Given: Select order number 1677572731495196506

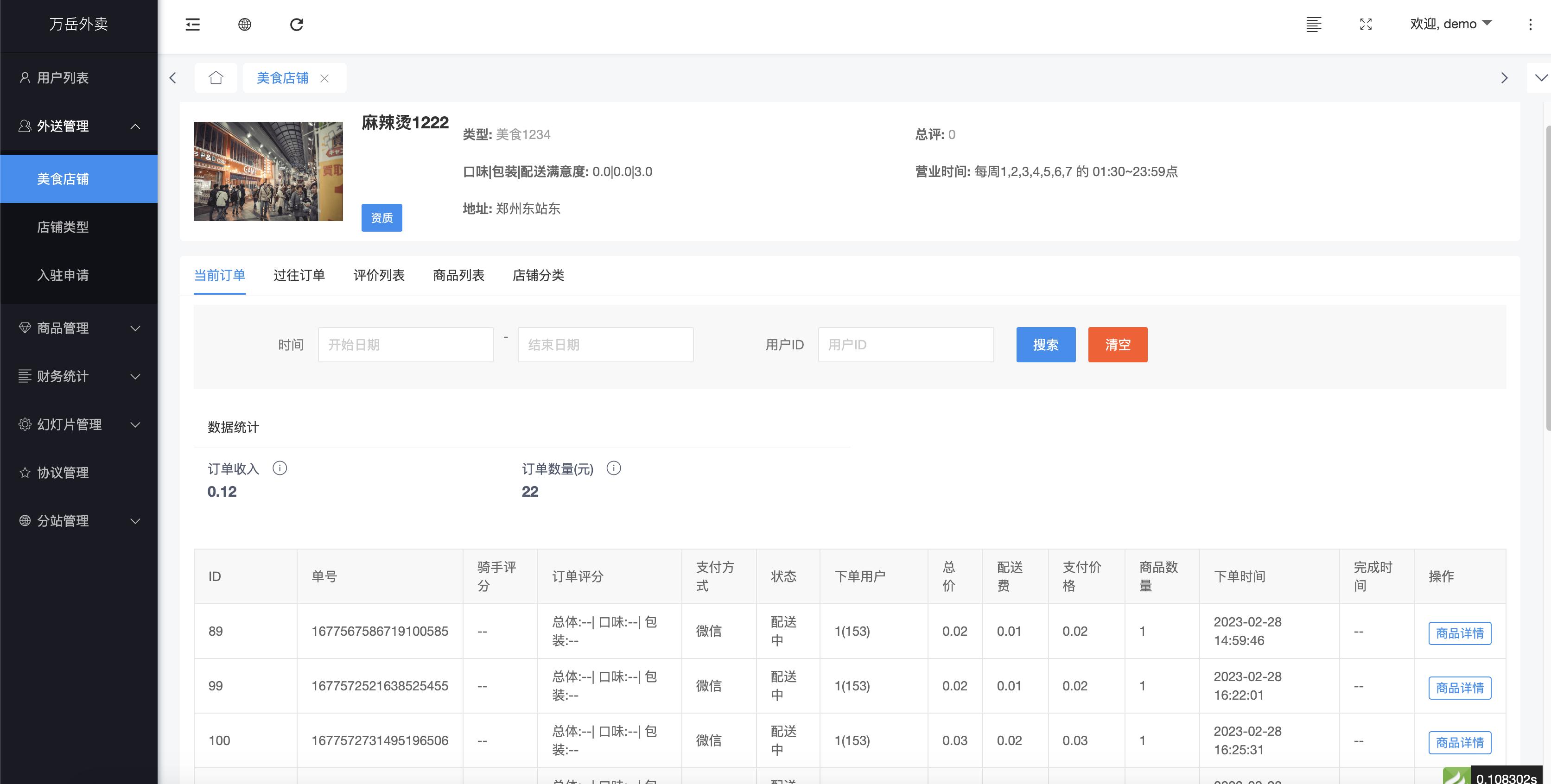Looking at the screenshot, I should pyautogui.click(x=380, y=741).
